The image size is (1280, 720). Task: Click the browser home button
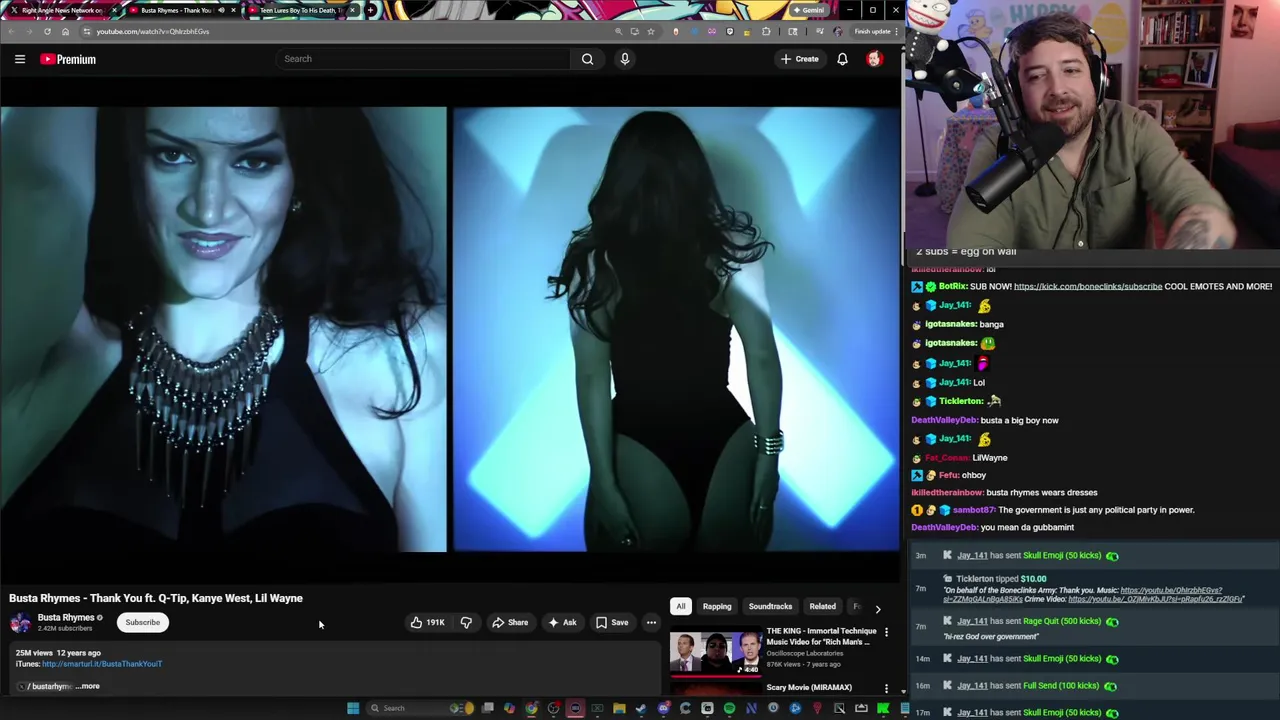65,31
